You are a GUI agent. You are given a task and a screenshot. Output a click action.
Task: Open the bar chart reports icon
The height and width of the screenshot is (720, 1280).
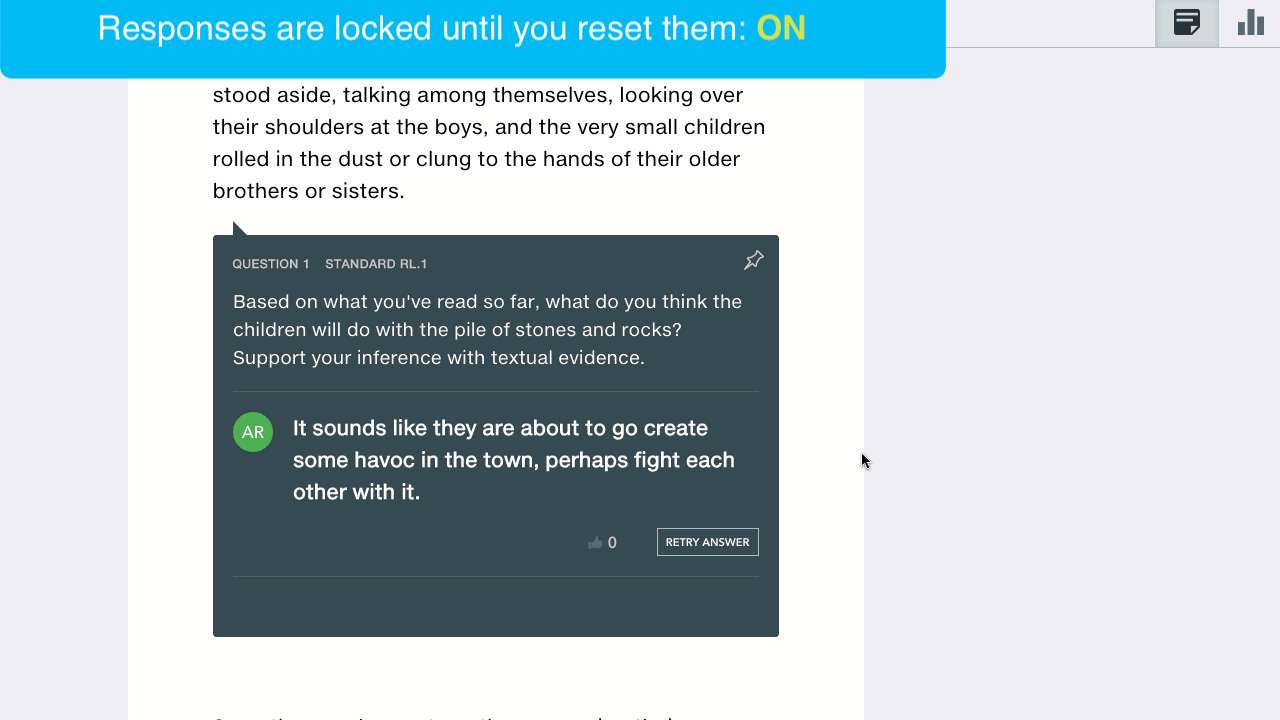tap(1251, 23)
